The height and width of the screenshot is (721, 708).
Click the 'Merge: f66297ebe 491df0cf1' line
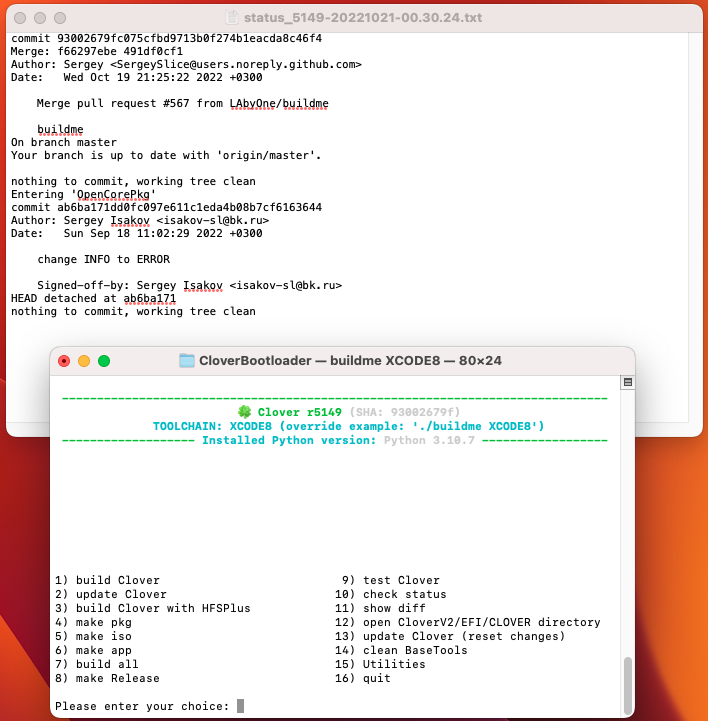coord(97,51)
